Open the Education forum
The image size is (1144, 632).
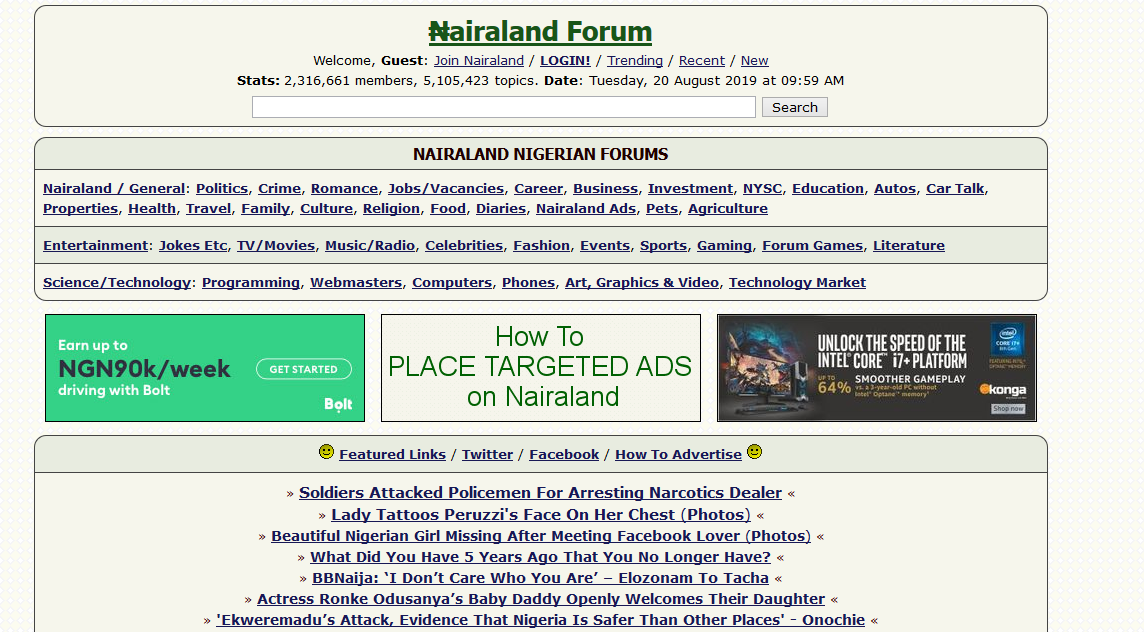coord(828,188)
